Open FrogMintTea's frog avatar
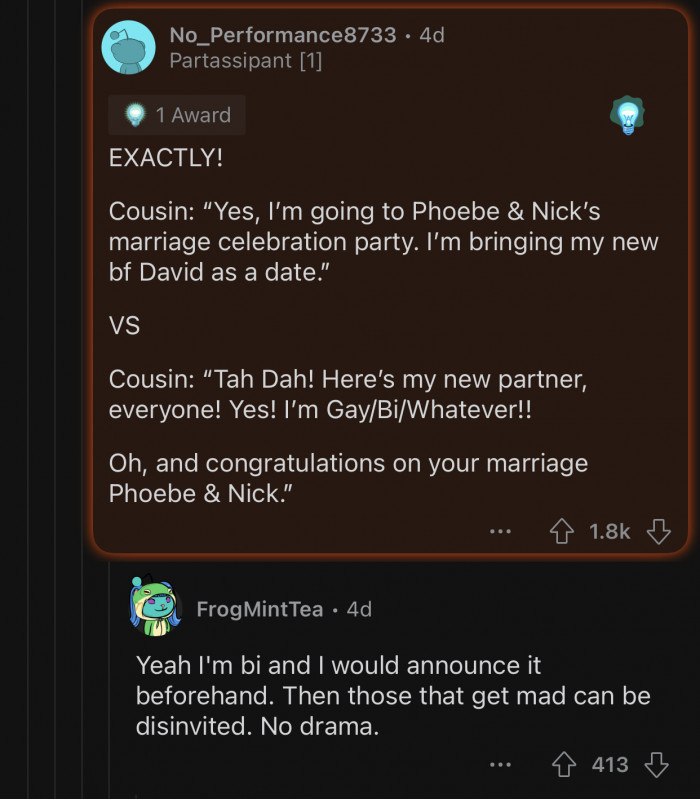Viewport: 700px width, 799px height. (156, 606)
